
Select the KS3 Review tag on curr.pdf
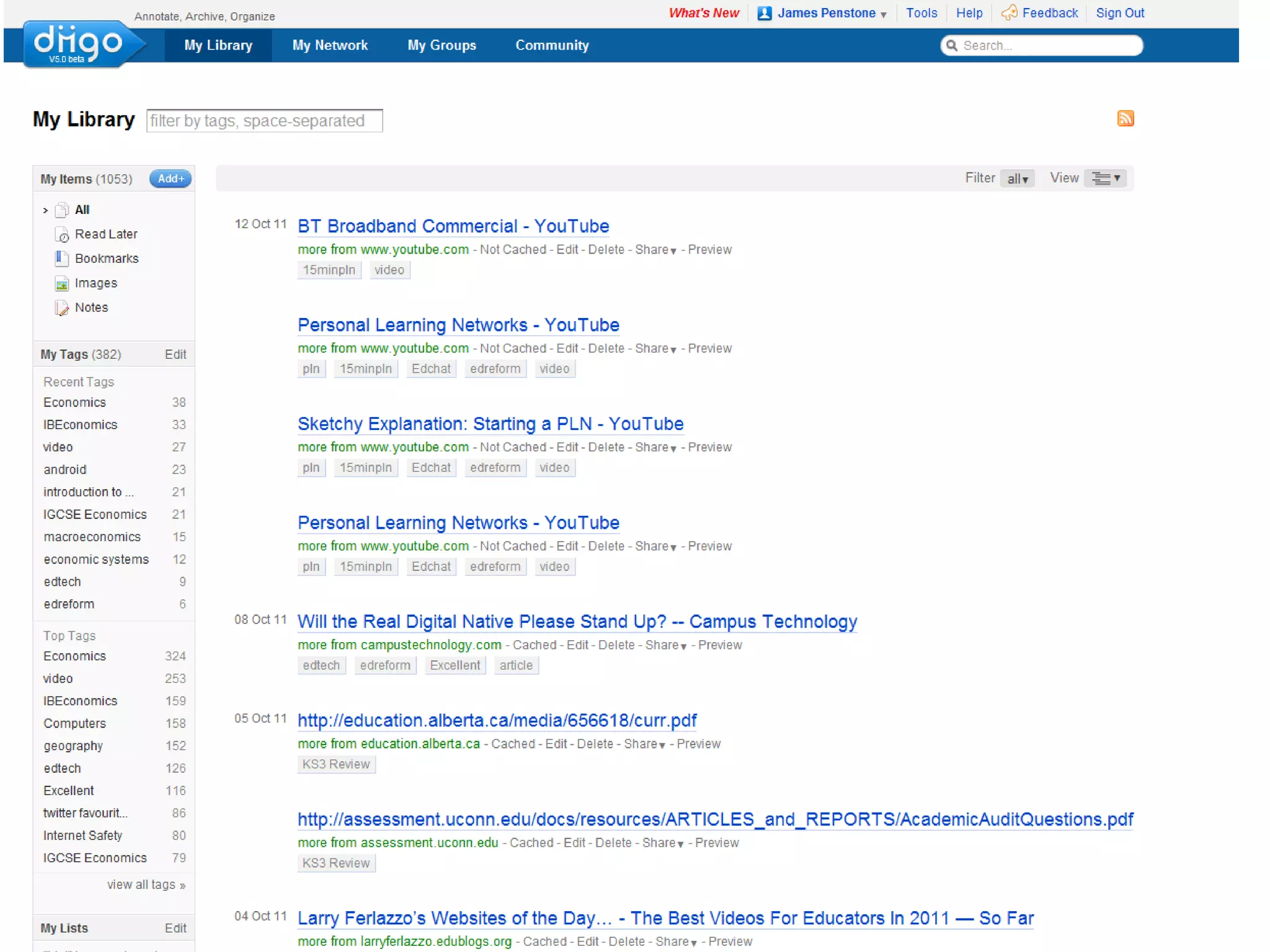tap(336, 764)
